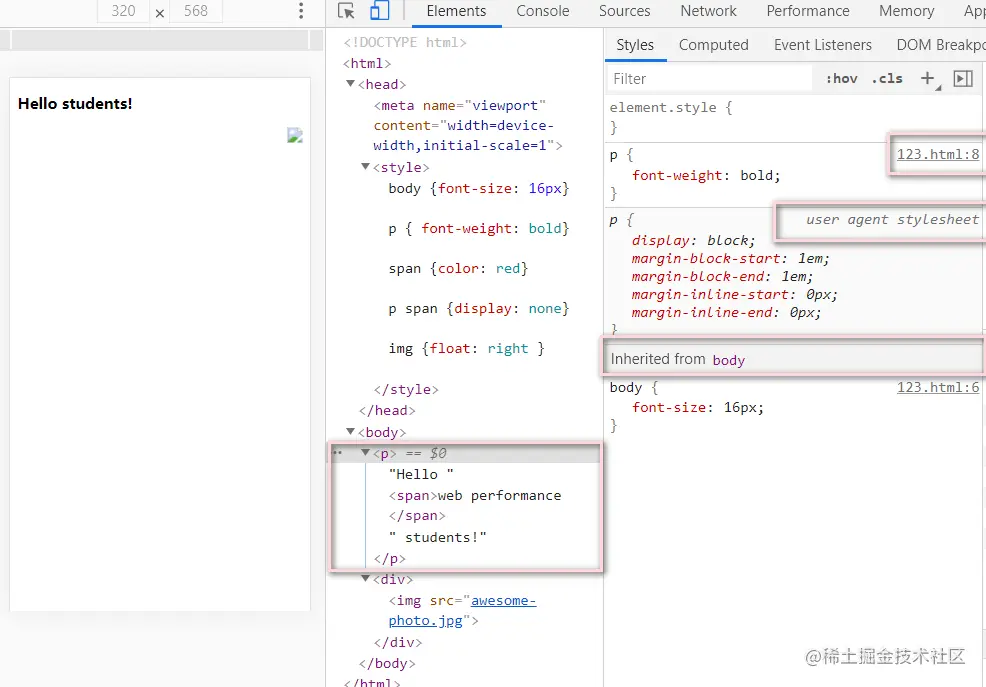
Task: Toggle the computed styles sidebar icon
Action: point(963,79)
